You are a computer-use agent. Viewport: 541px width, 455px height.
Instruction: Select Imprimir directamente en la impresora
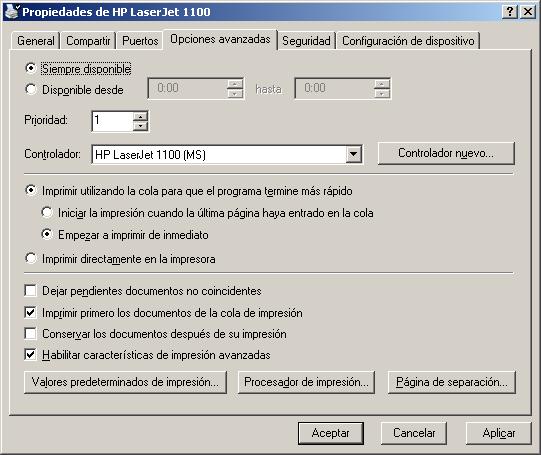[31, 258]
